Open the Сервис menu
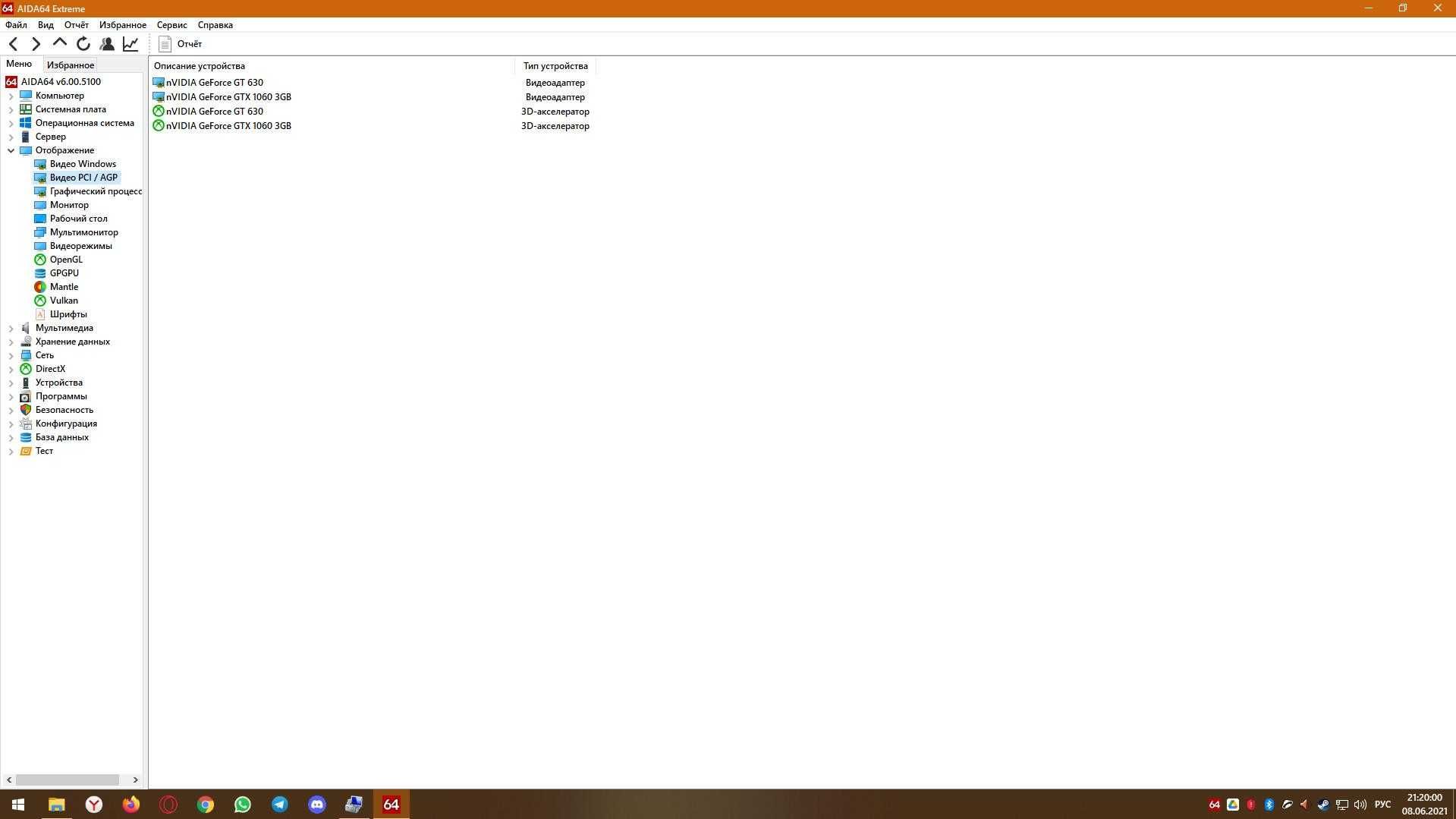1456x819 pixels. click(172, 25)
